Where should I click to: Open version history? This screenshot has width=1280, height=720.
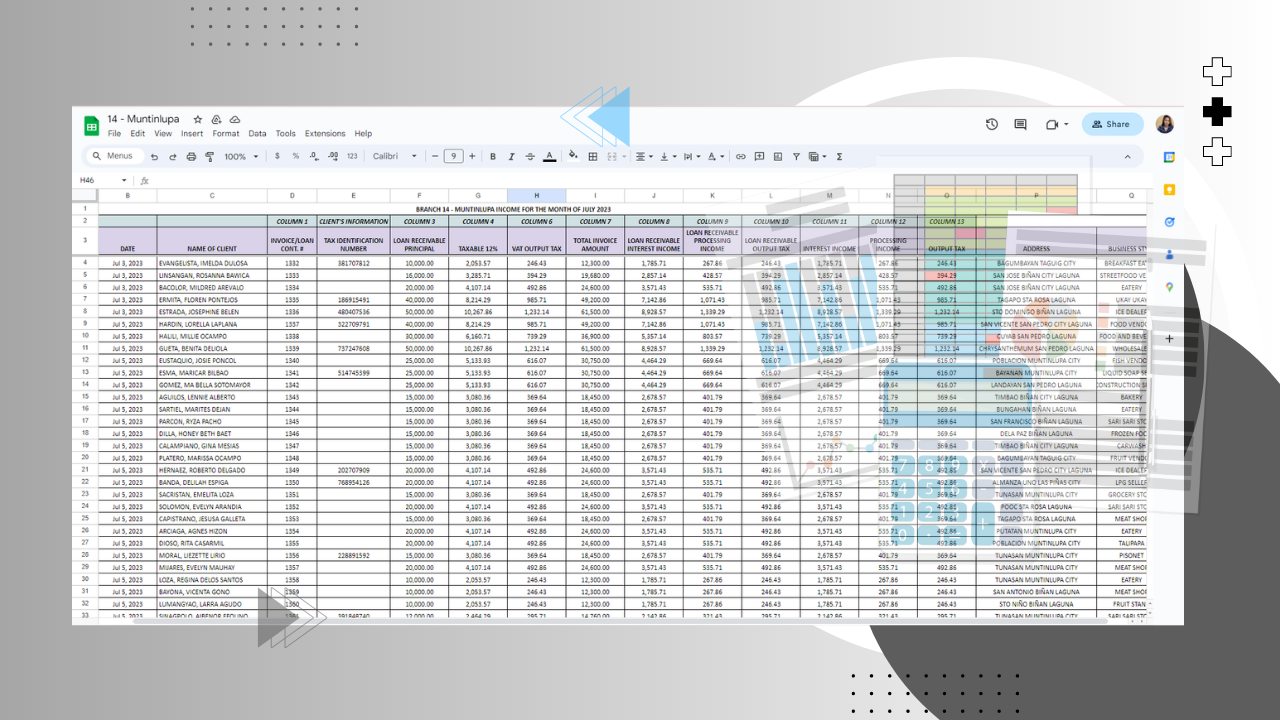coord(992,125)
